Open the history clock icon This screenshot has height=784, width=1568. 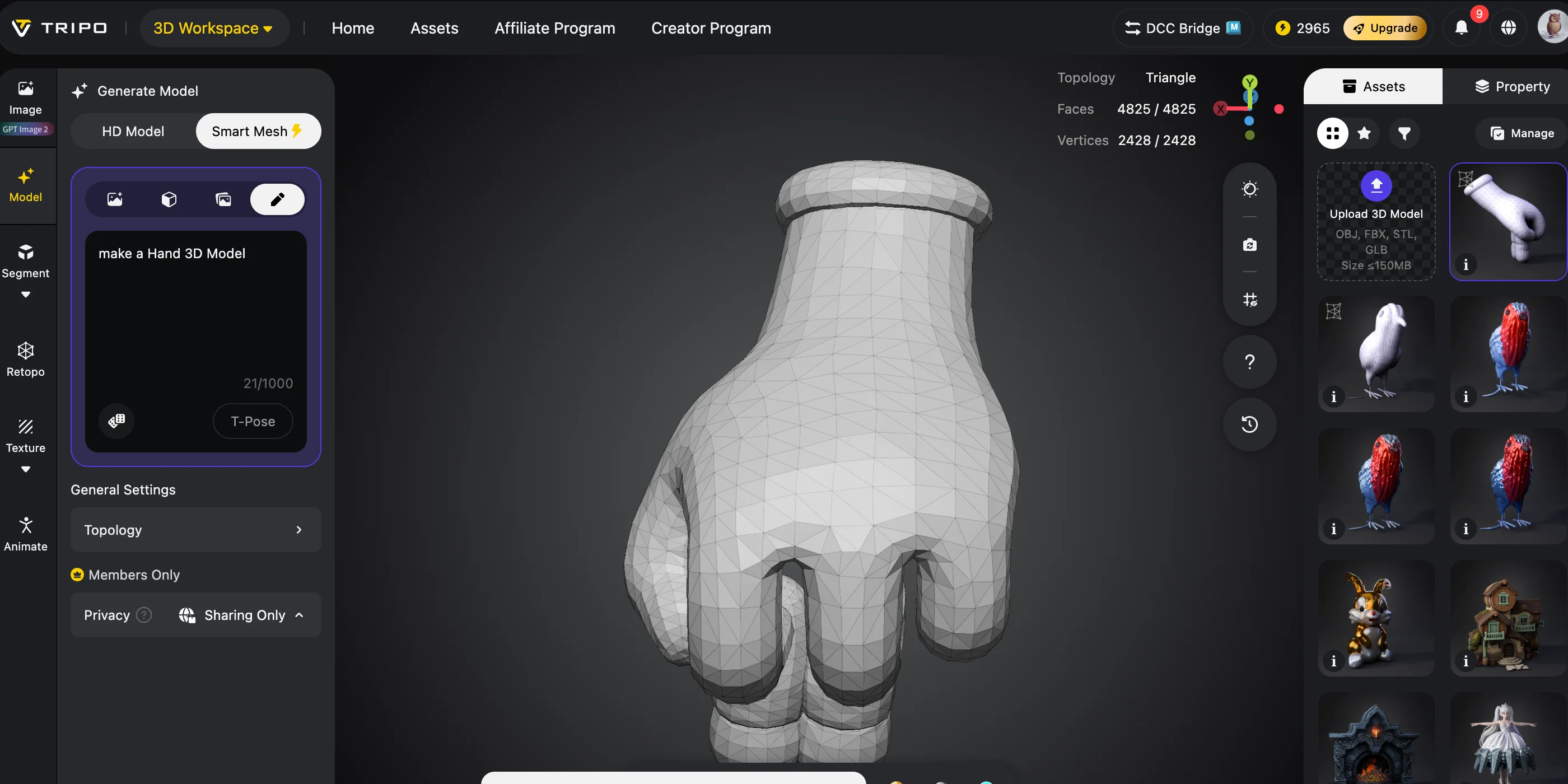1250,424
